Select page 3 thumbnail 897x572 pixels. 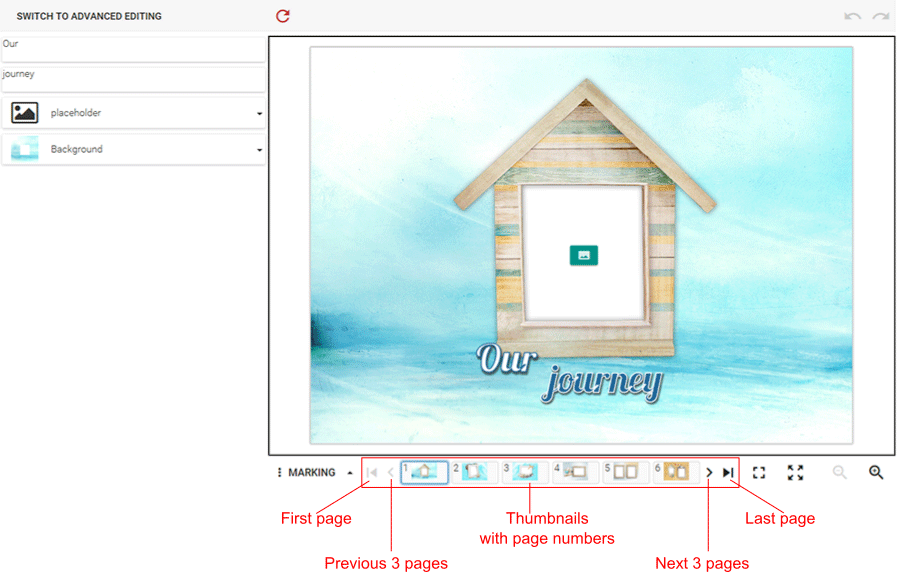(x=525, y=472)
